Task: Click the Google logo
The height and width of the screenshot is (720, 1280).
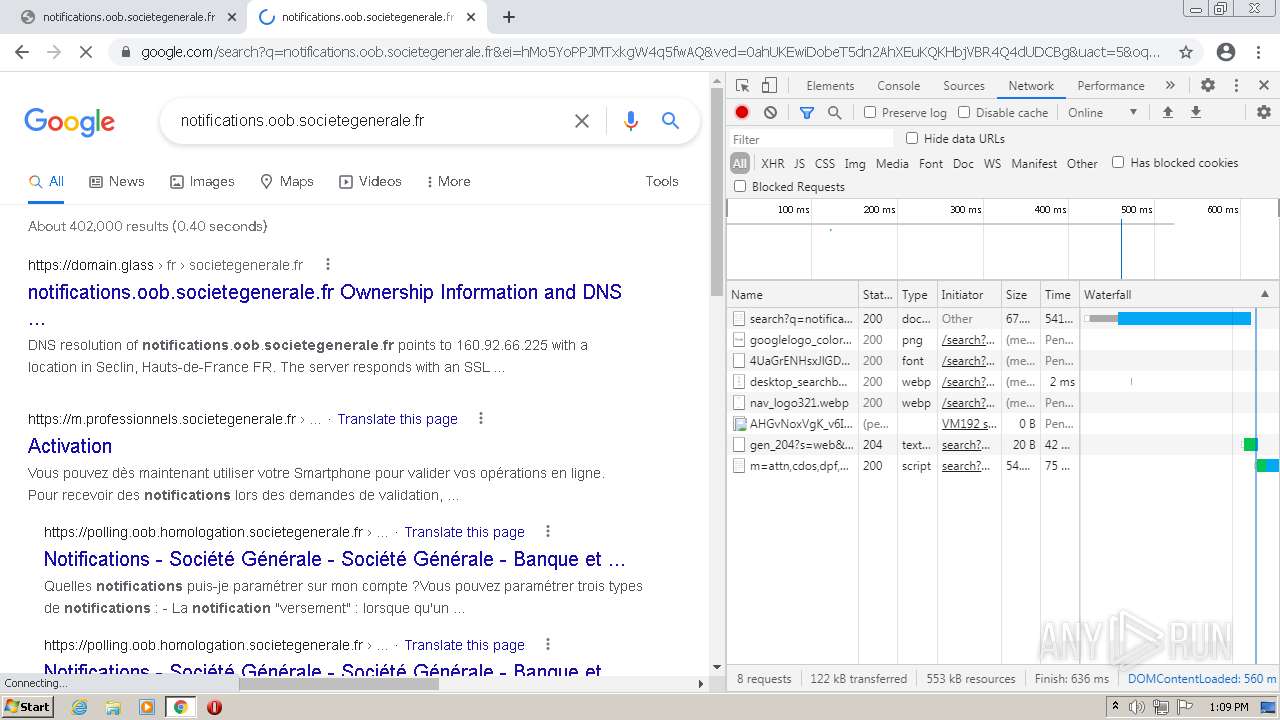Action: (69, 122)
